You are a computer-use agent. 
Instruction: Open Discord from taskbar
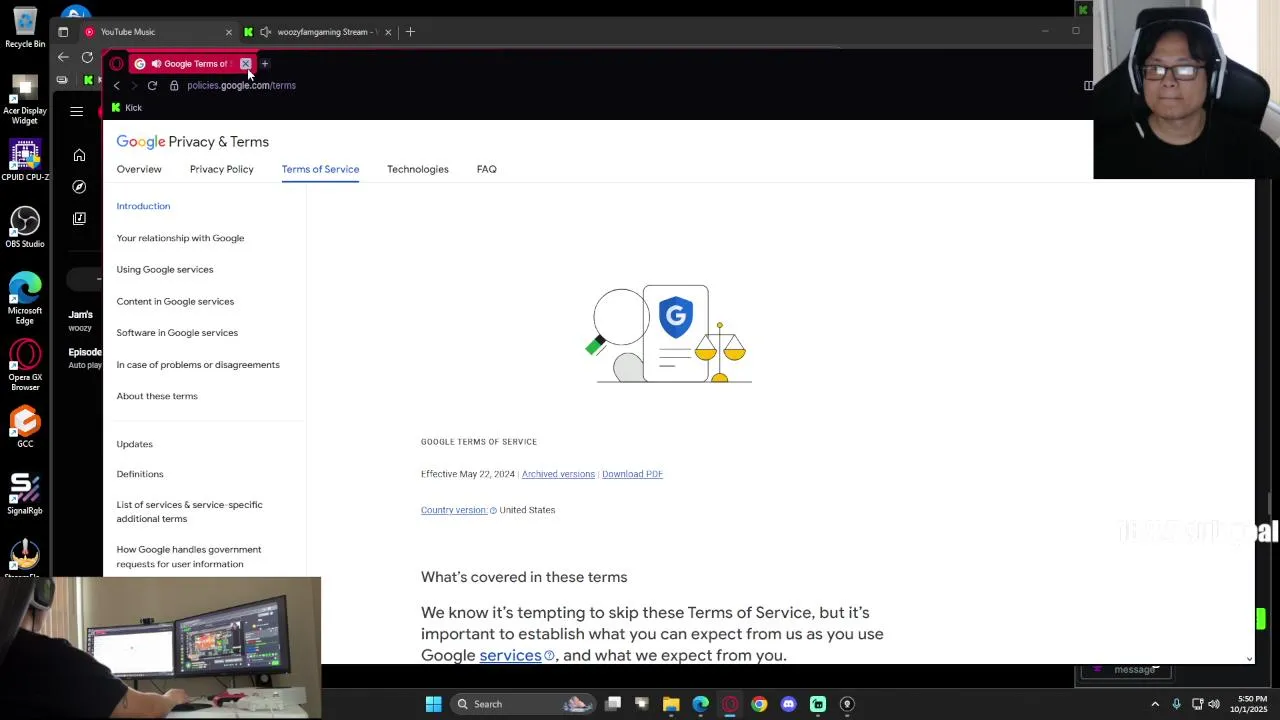[789, 704]
